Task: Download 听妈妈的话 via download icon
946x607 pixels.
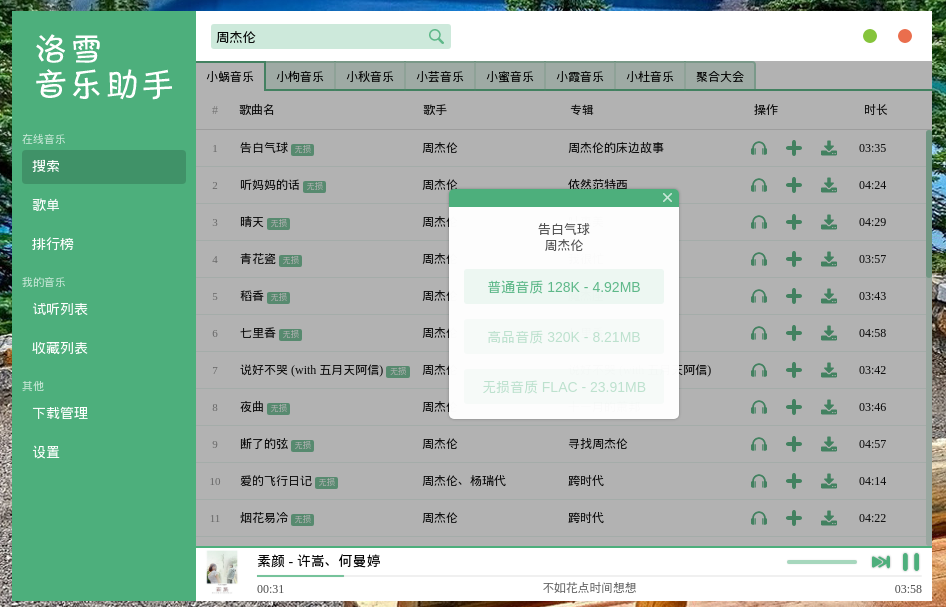Action: click(x=829, y=185)
